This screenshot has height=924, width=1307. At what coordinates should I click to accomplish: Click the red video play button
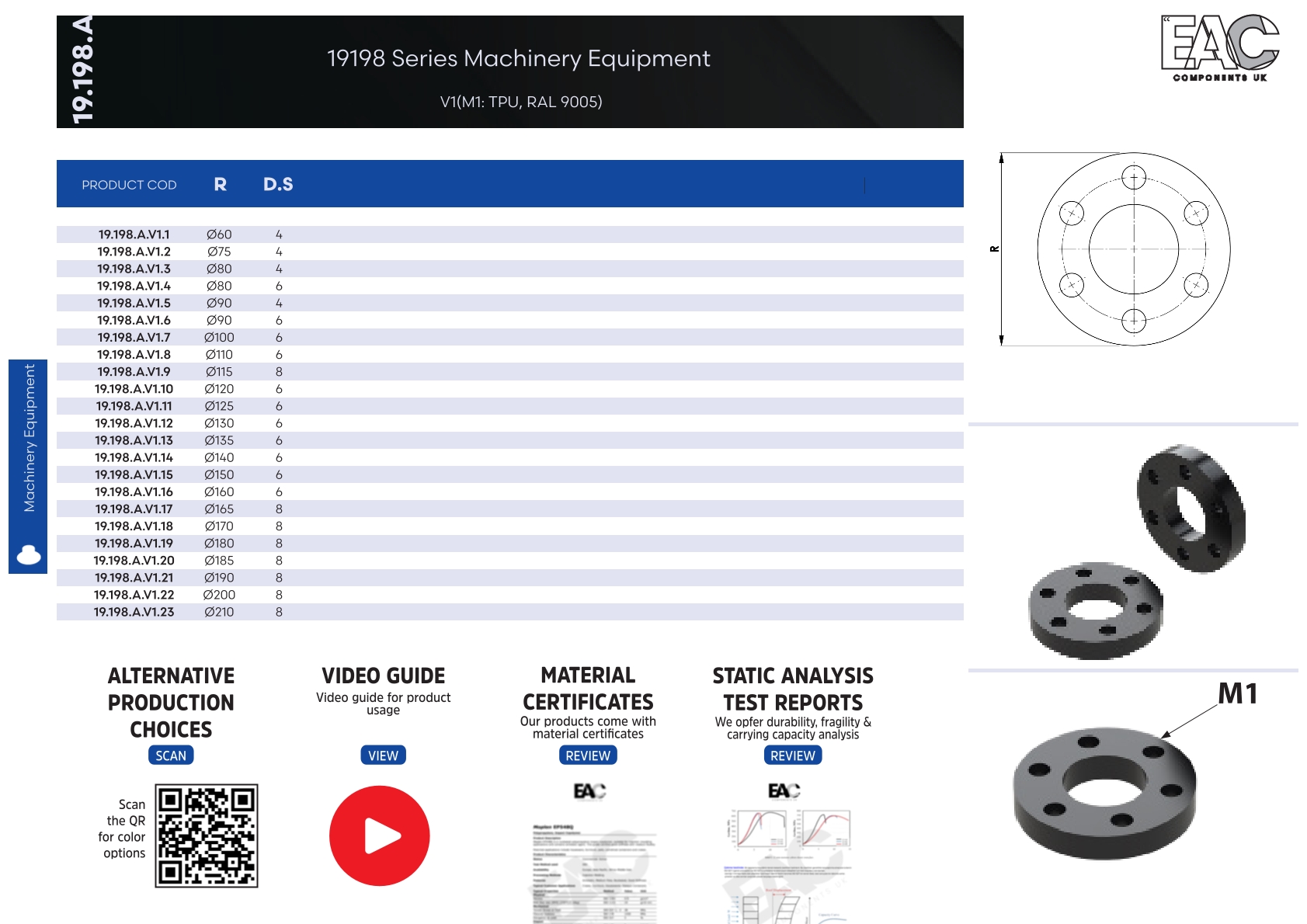point(379,835)
